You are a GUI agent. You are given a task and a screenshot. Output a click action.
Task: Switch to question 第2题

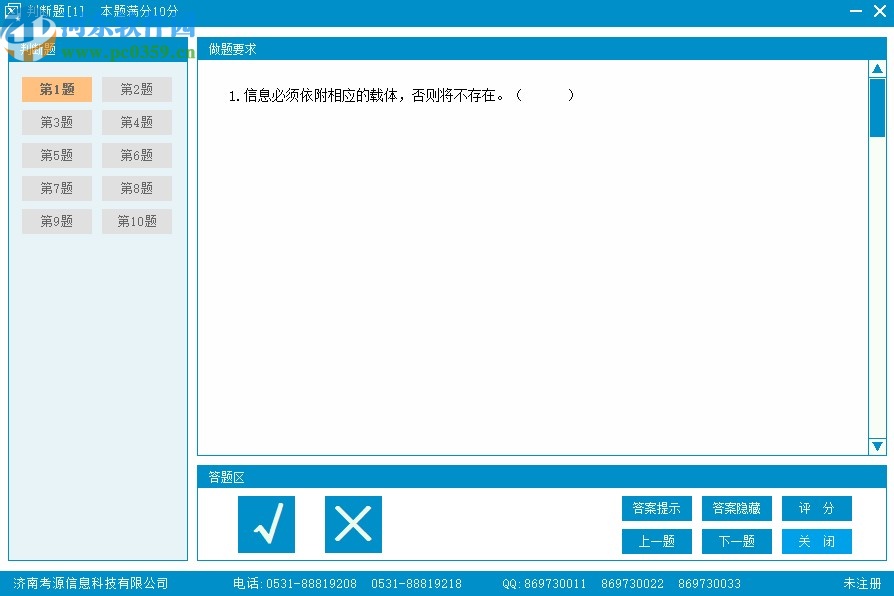point(136,89)
